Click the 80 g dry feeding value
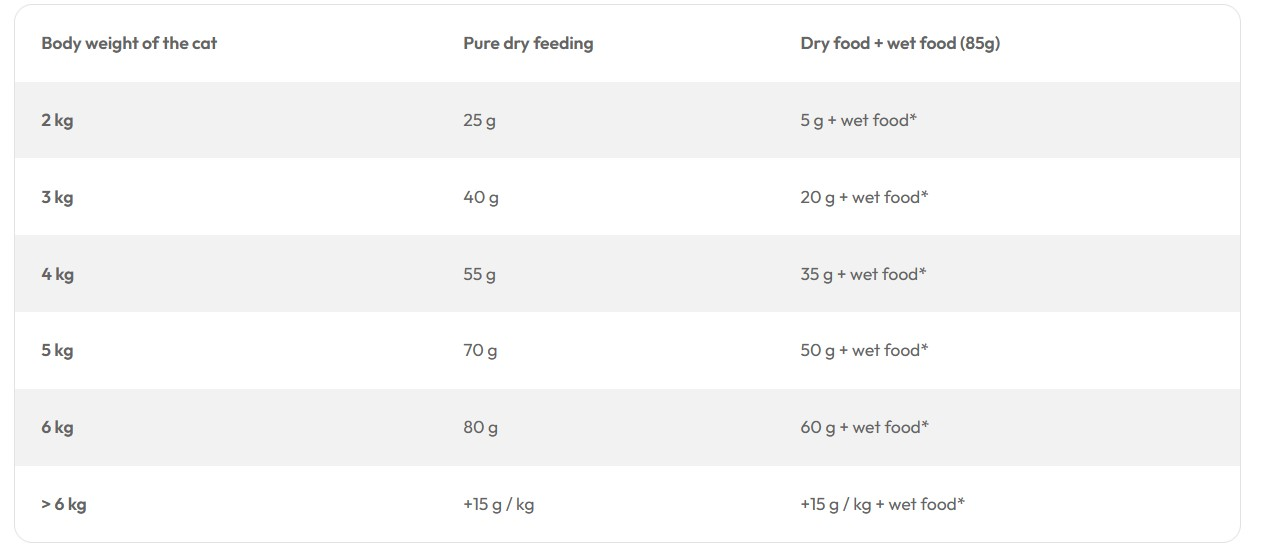This screenshot has width=1261, height=552. tap(480, 427)
